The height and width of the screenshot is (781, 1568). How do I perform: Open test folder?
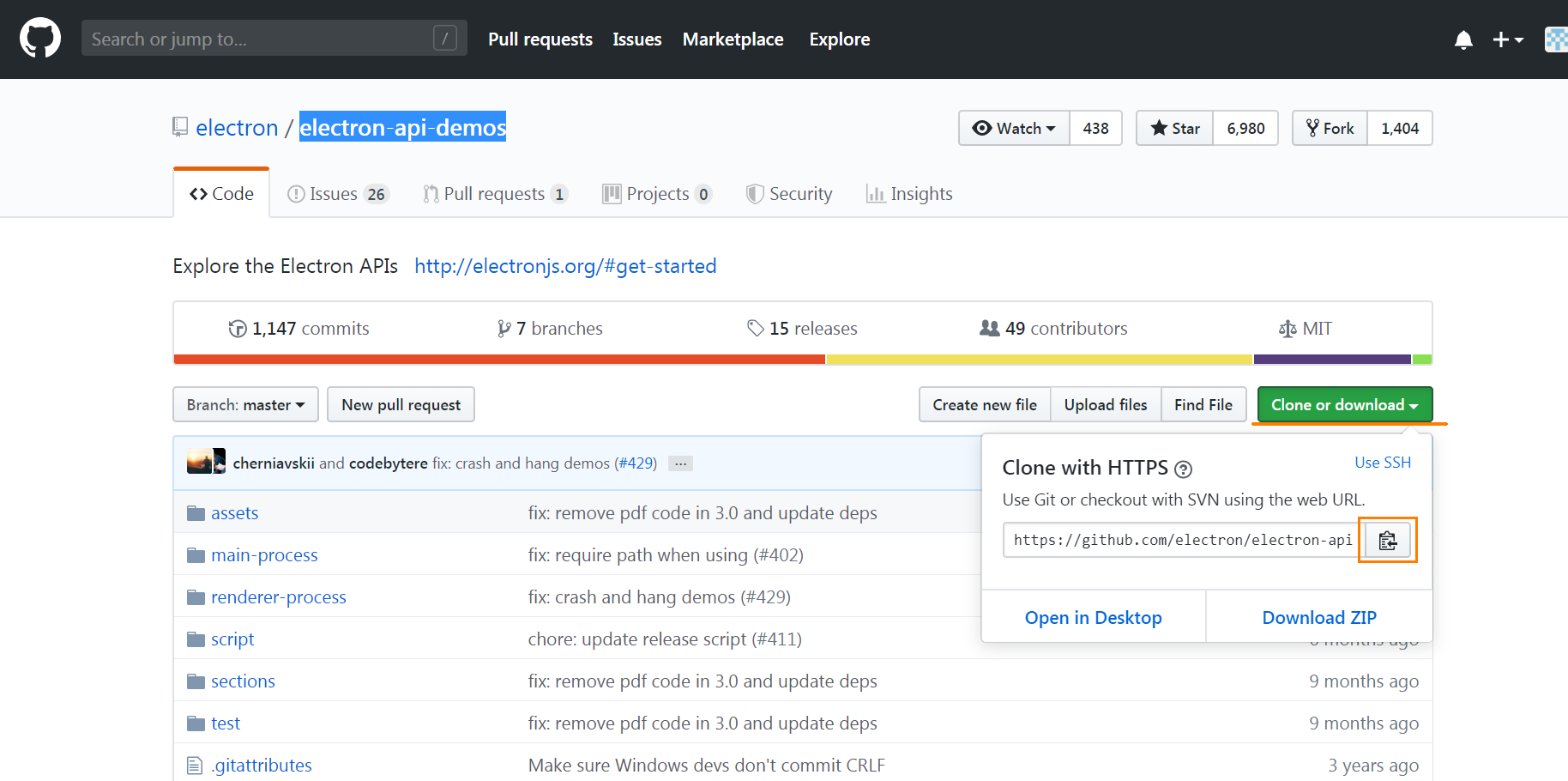(226, 723)
